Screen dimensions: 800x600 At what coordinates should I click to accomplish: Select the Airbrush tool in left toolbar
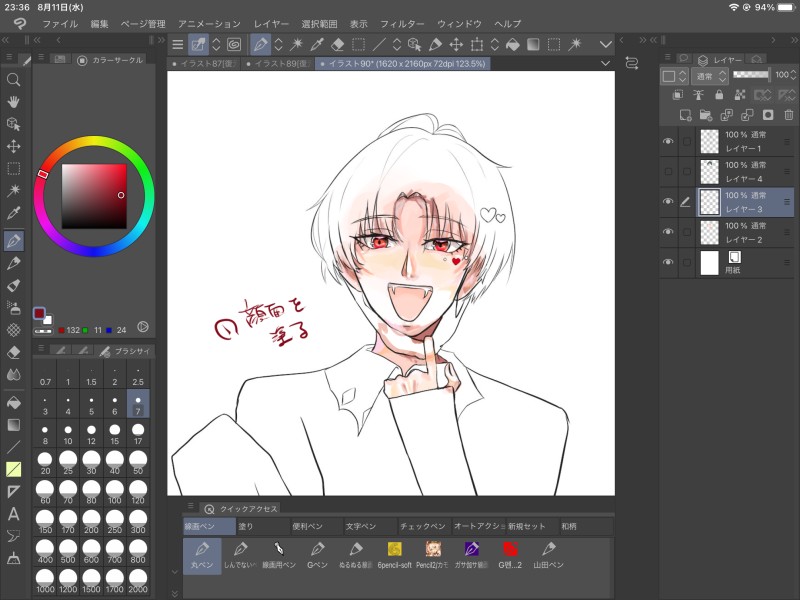coord(14,308)
